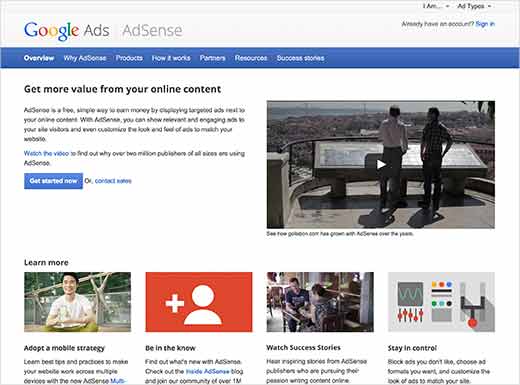Switch to How it works tab
520x385 pixels.
pos(171,58)
